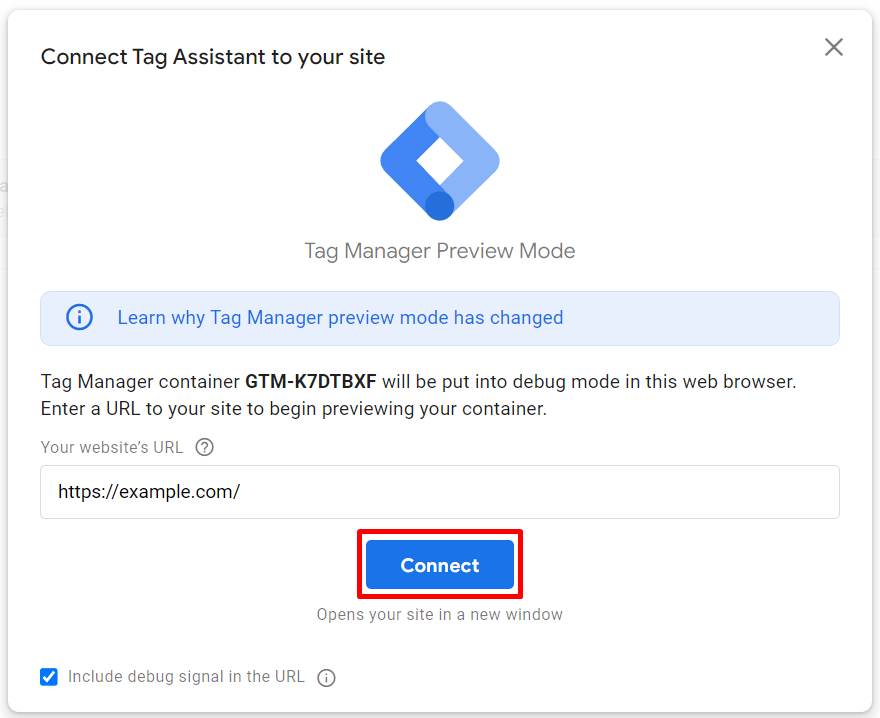Click empty area of the blue info banner
Screen dimensions: 880x718
pyautogui.click(x=700, y=318)
